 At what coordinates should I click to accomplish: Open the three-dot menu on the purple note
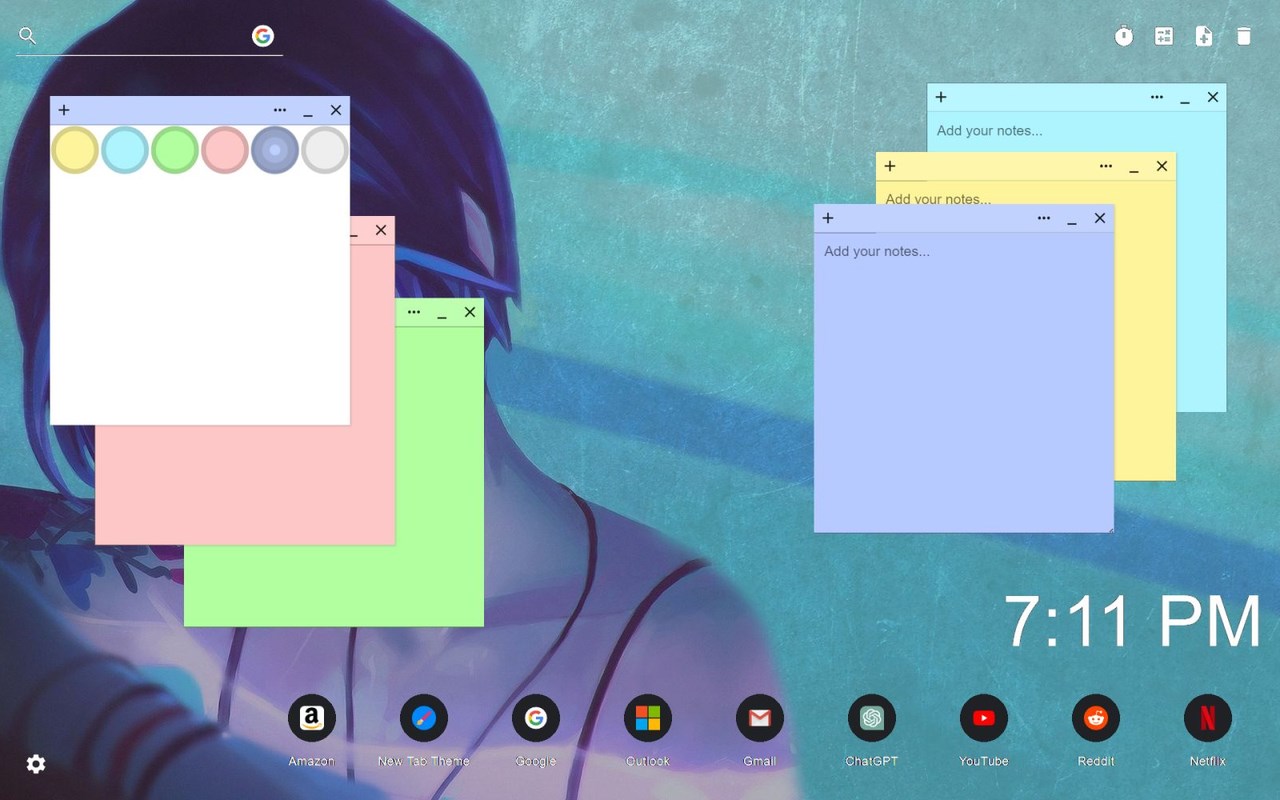coord(1044,218)
